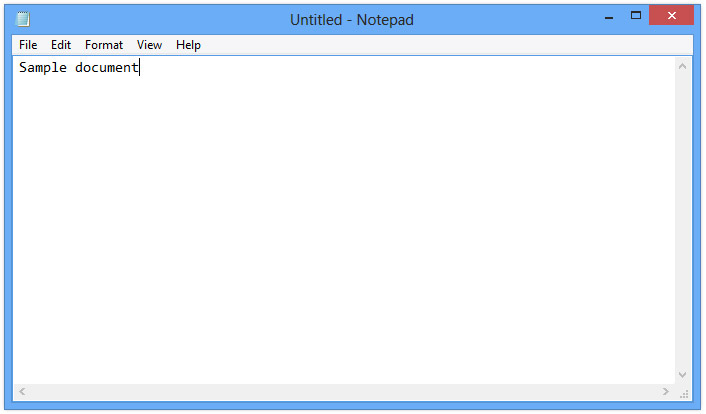The width and height of the screenshot is (706, 414).
Task: Maximize the Notepad window
Action: click(636, 16)
